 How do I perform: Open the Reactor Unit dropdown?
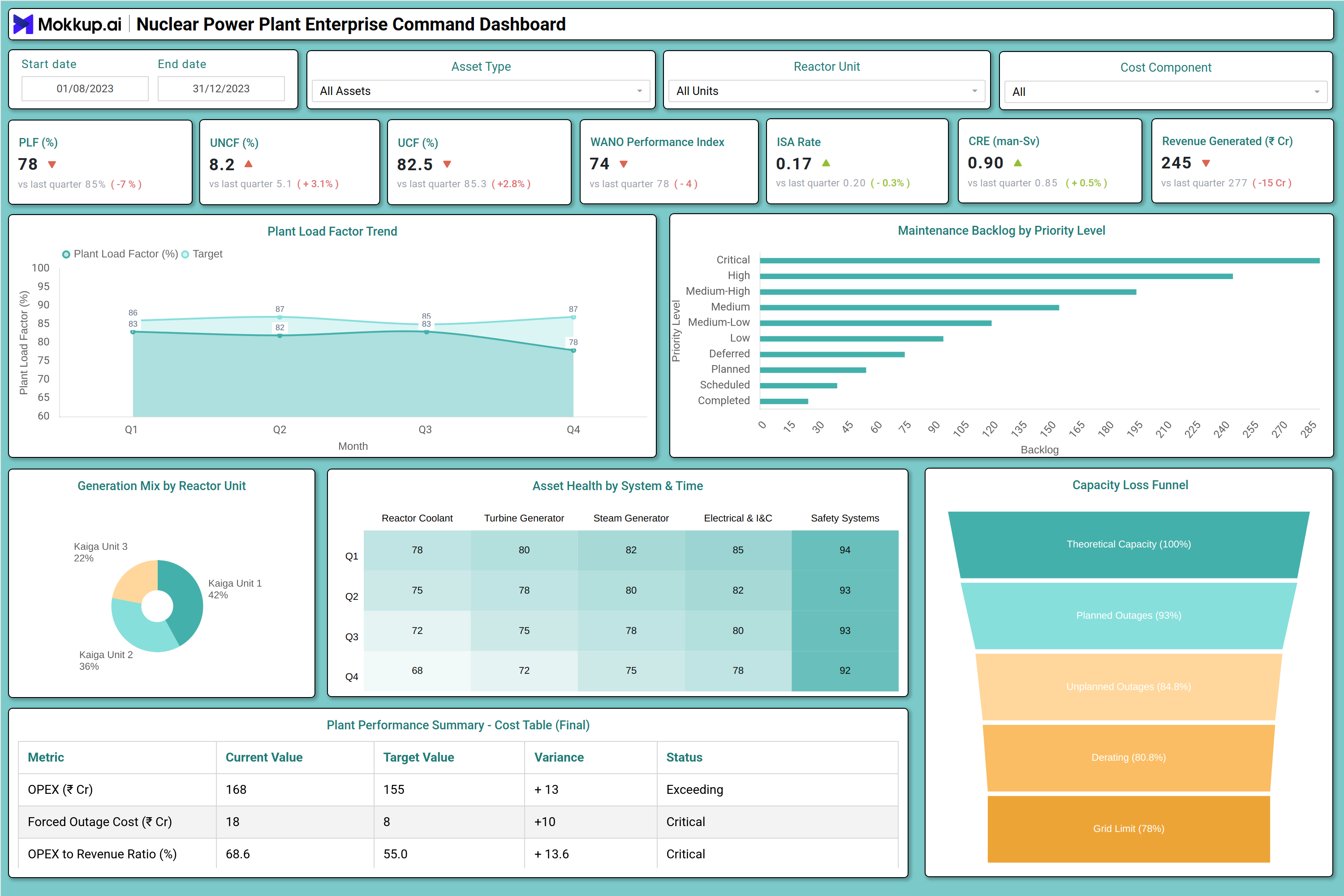(x=826, y=91)
